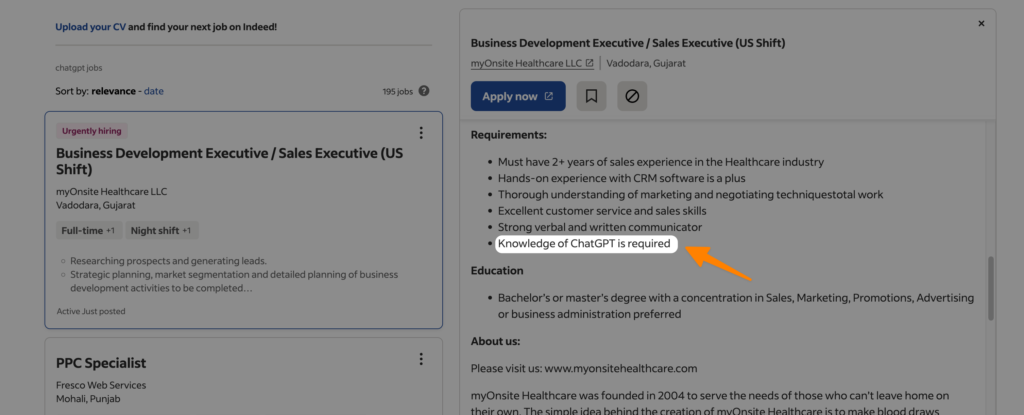The image size is (1024, 415).
Task: Open myOnsite Healthcare LLC link in details panel
Action: click(526, 64)
